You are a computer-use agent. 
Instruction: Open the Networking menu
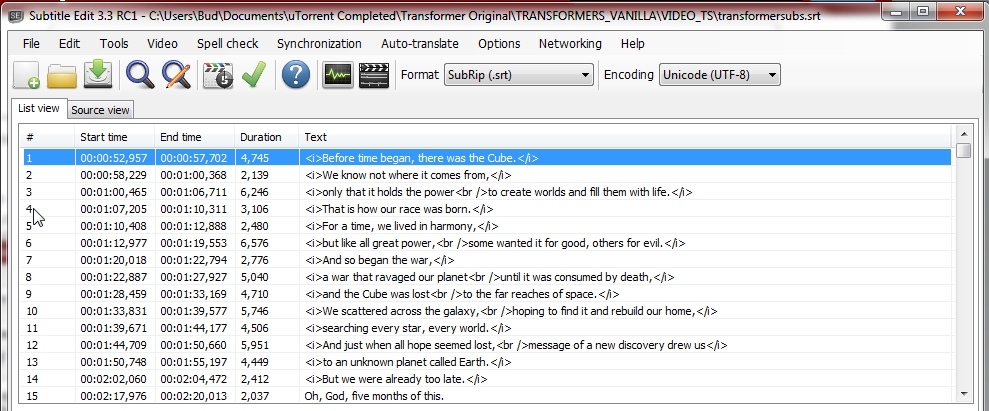coord(570,43)
